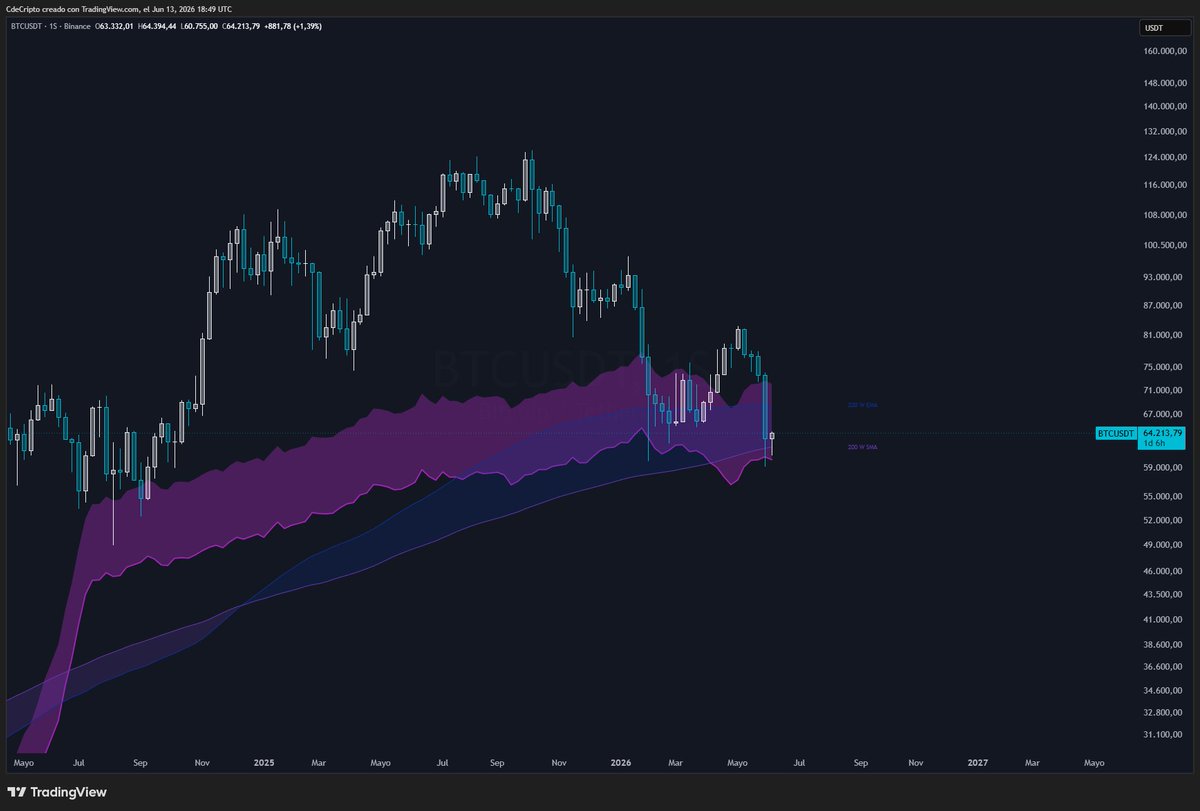The height and width of the screenshot is (811, 1200).
Task: Click the TradingView logo at bottom left
Action: pos(56,792)
